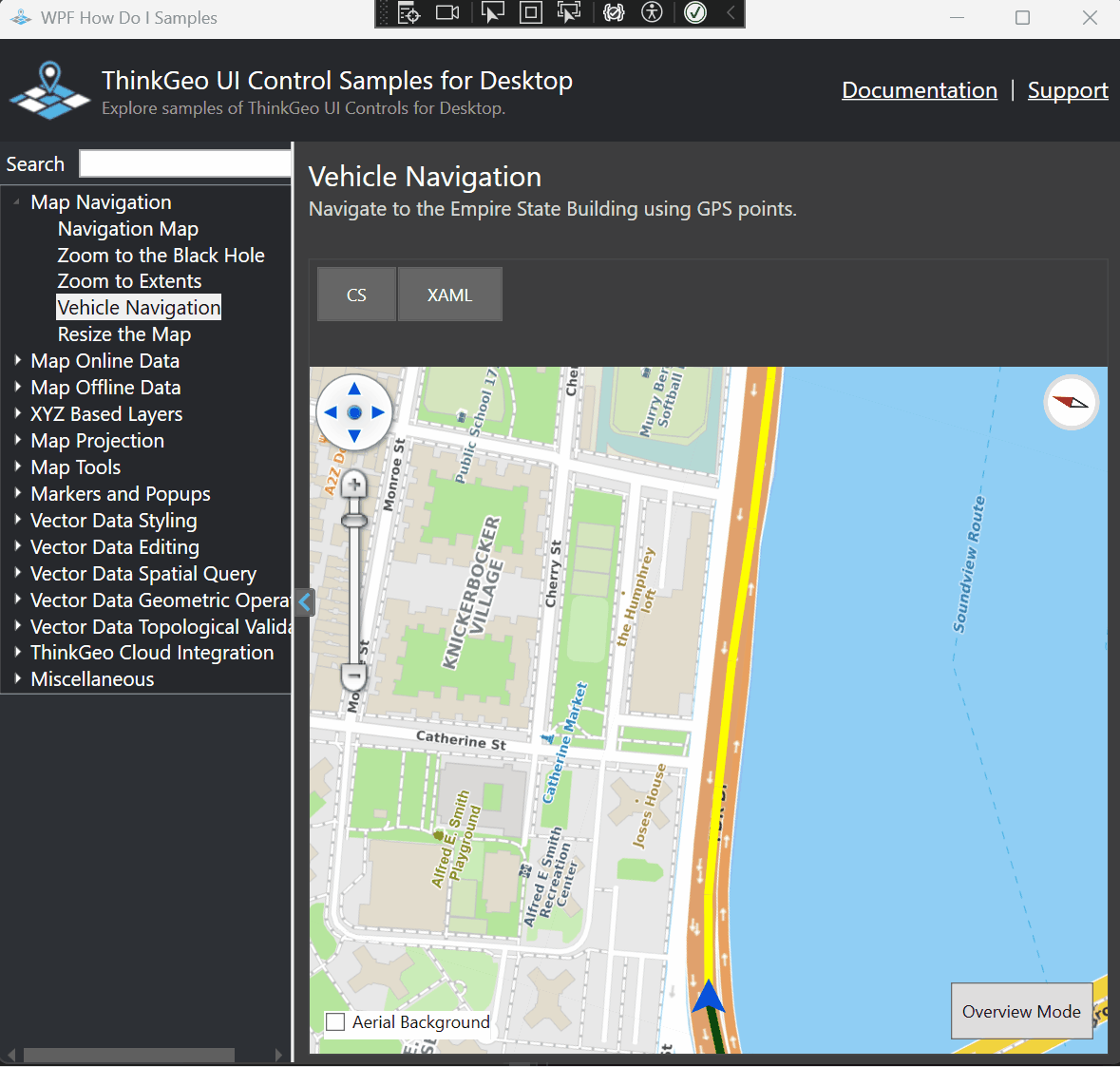Open the Documentation link
The image size is (1120, 1067).
point(920,90)
